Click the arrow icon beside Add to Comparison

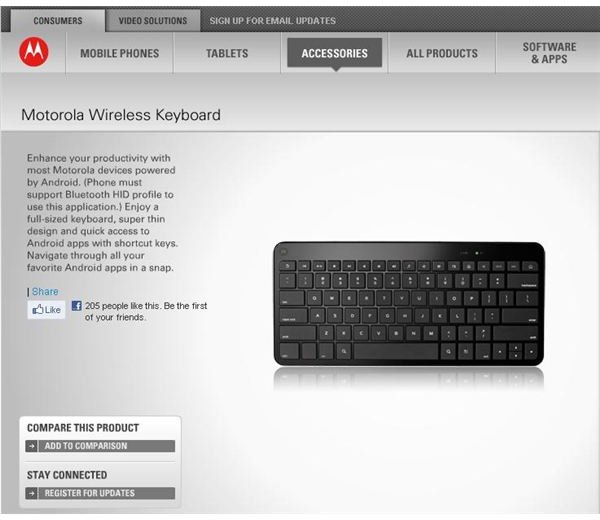point(31,446)
